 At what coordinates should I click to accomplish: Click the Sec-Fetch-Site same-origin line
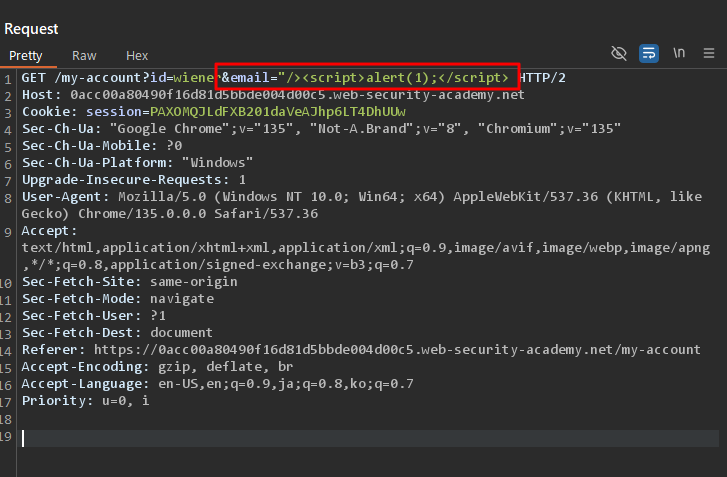(129, 281)
